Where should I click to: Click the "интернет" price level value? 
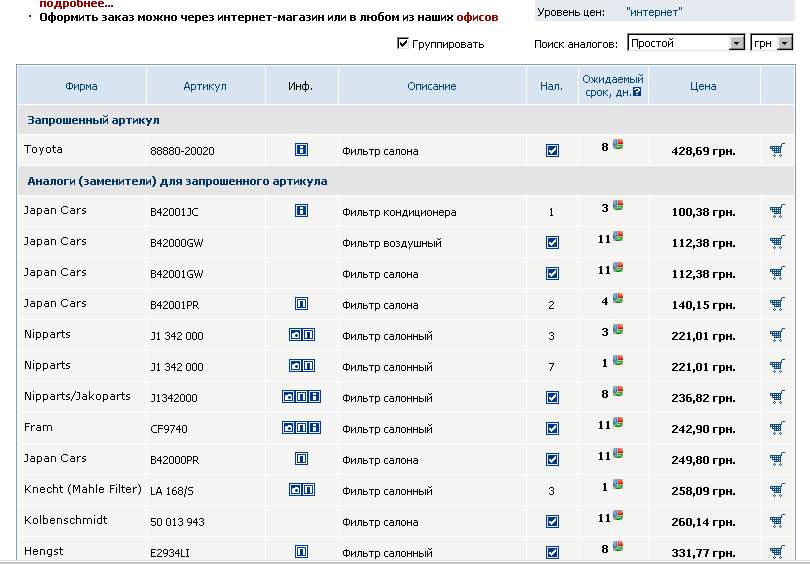(x=654, y=12)
